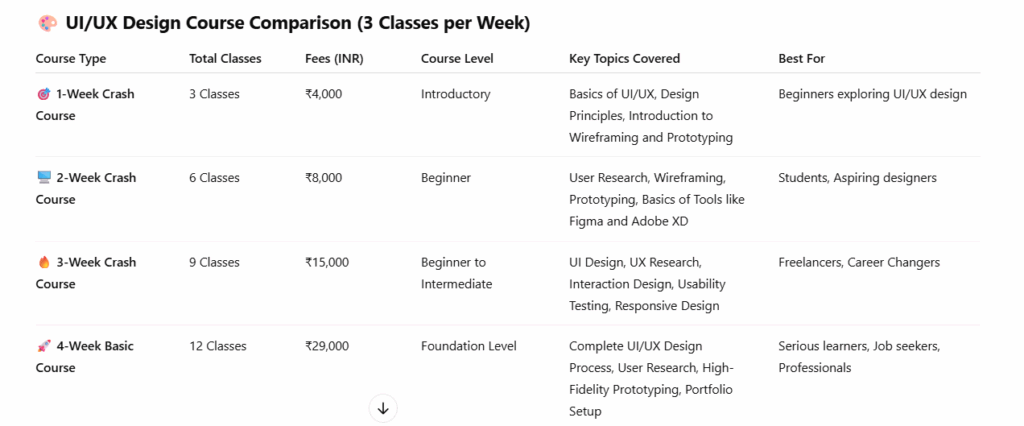This screenshot has width=1024, height=426.
Task: Click the palette emoji icon in title
Action: coord(46,23)
